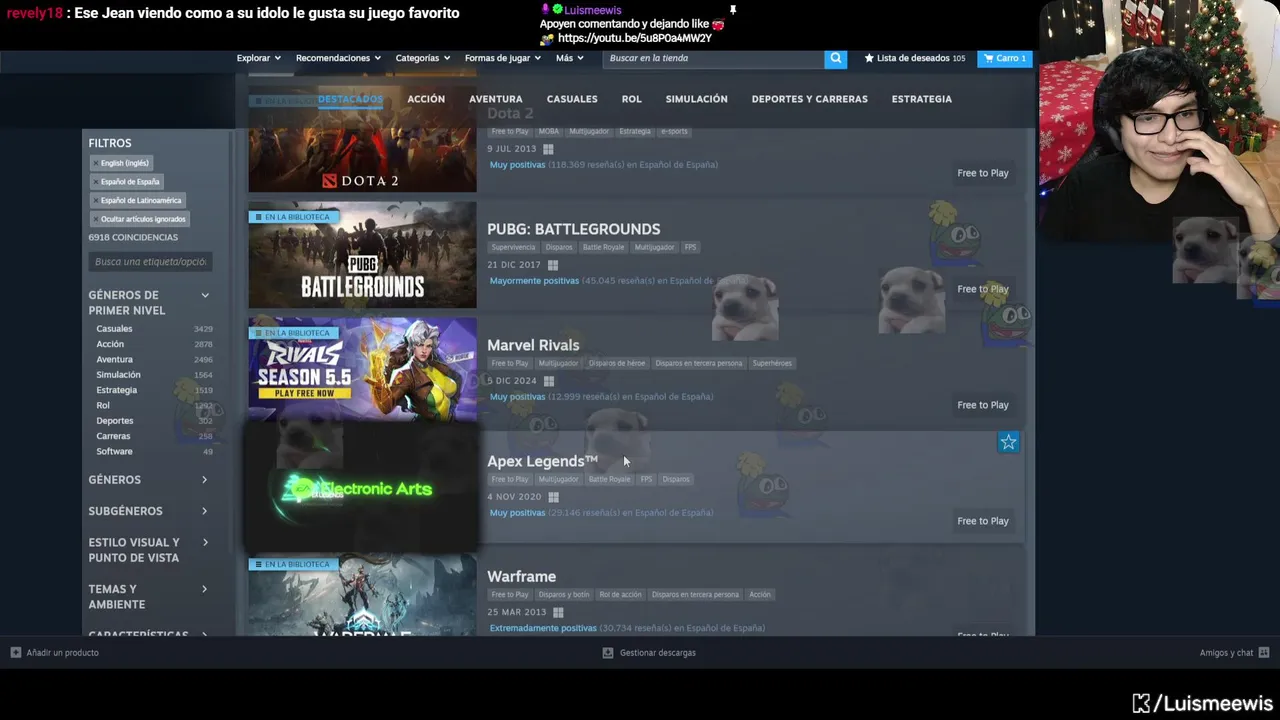Open the Apex Legends title link
Screen dimensions: 1280x720
(542, 461)
